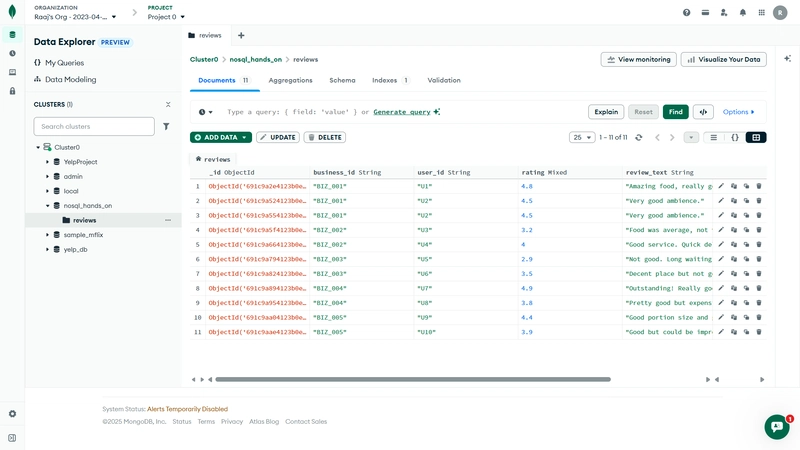Open the help question mark icon
This screenshot has height=450, width=800.
point(687,13)
